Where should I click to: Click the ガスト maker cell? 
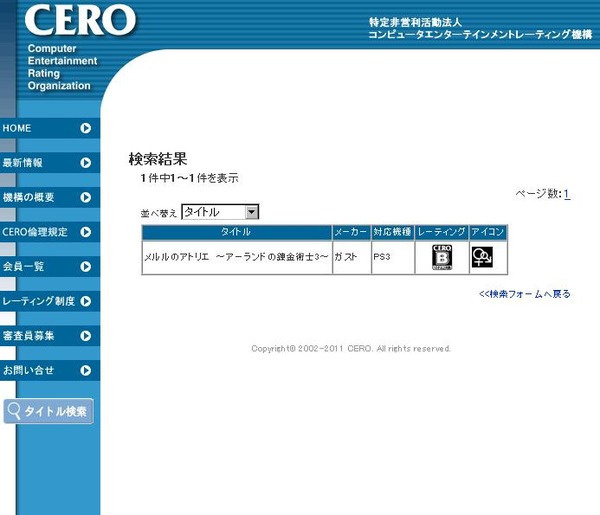[351, 257]
